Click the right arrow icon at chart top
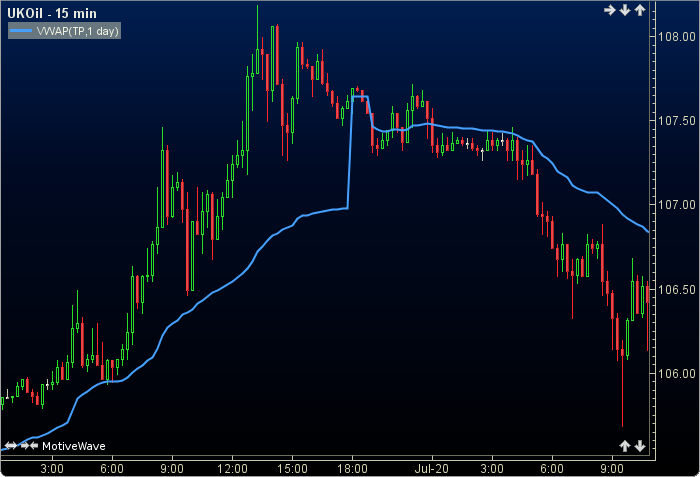The width and height of the screenshot is (700, 477). point(609,10)
